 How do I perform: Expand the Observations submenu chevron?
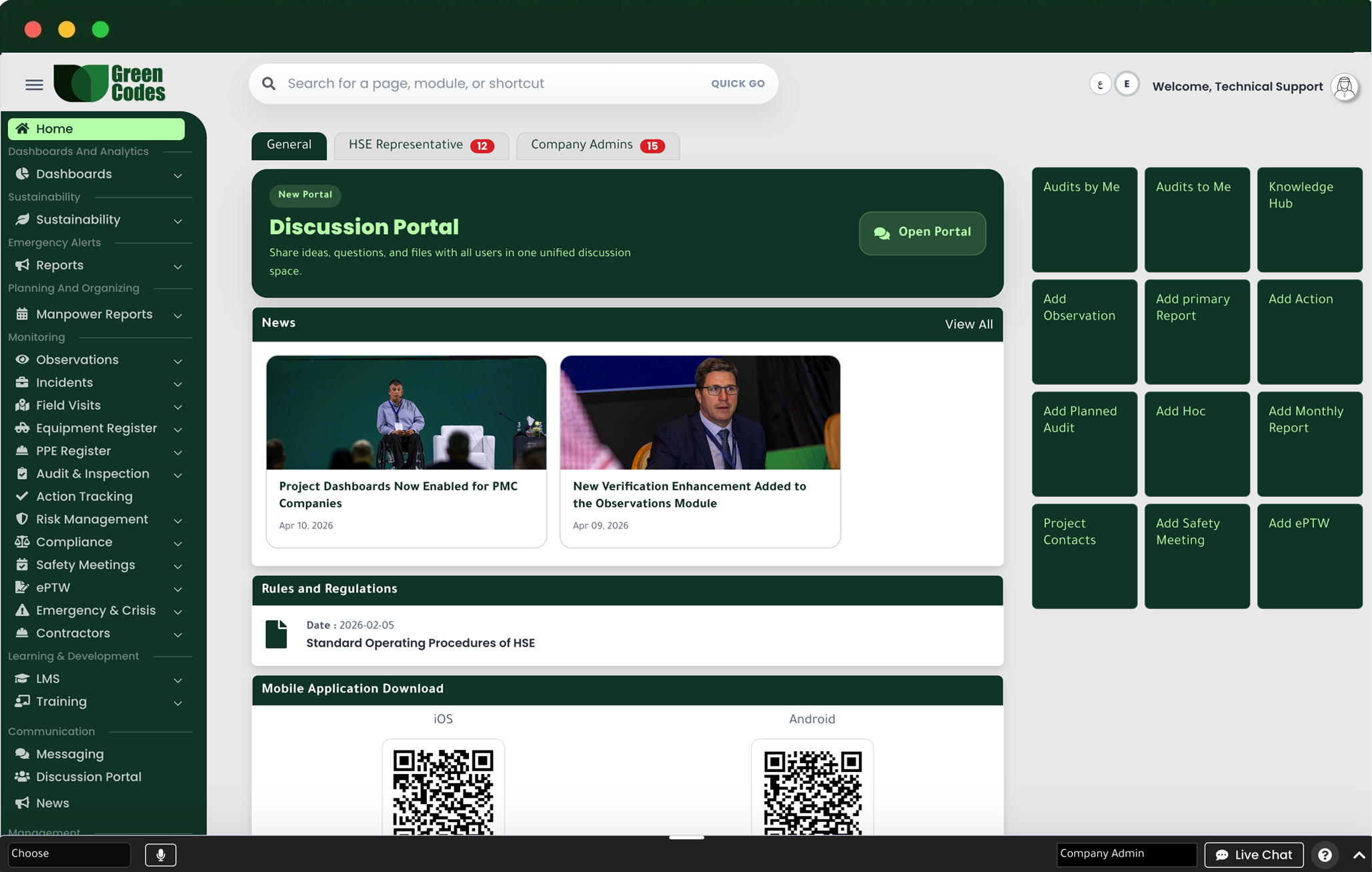(x=178, y=361)
